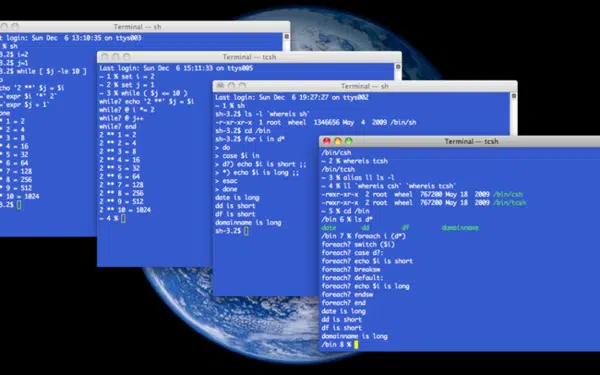This screenshot has width=600, height=375.
Task: Click the title of the front 'Terminal — tcsh' window
Action: [471, 141]
